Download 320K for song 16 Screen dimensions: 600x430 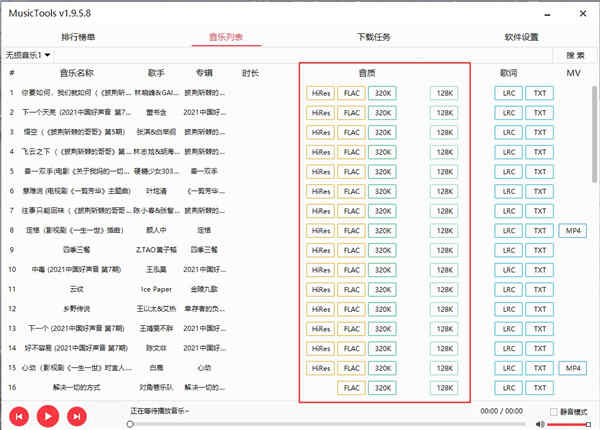tap(383, 388)
